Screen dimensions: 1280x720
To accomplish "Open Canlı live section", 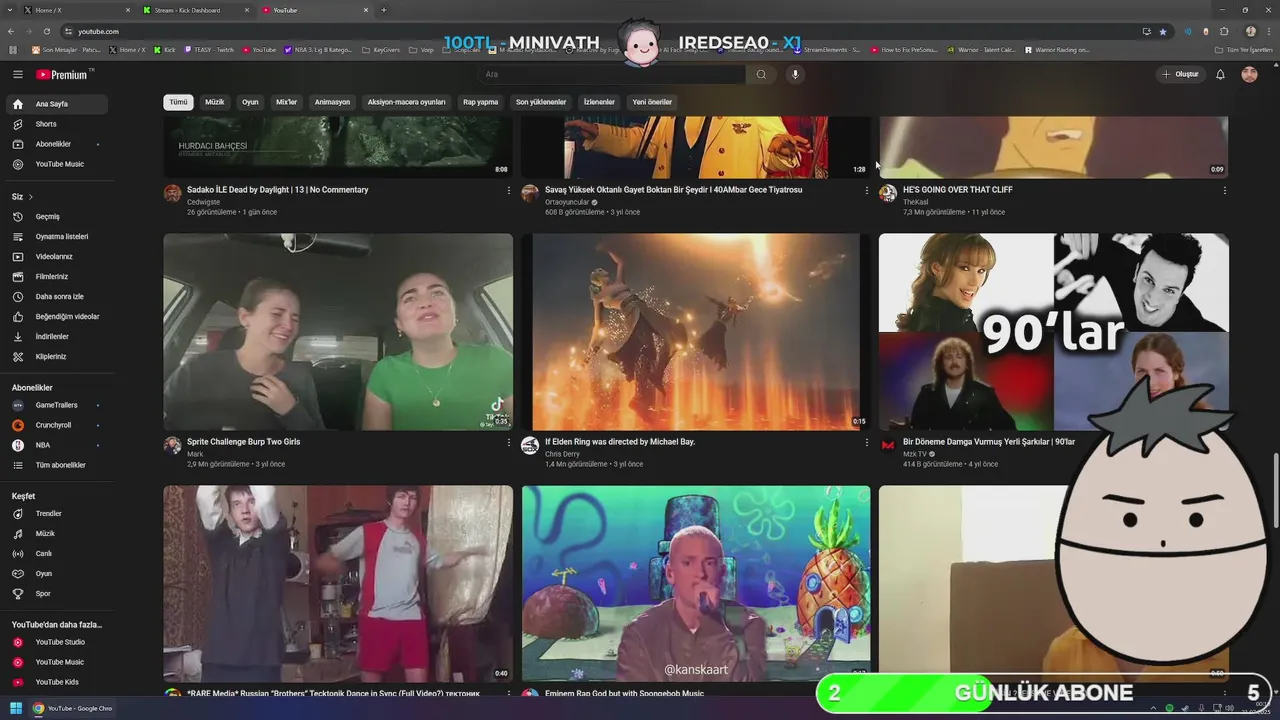I will (x=57, y=553).
